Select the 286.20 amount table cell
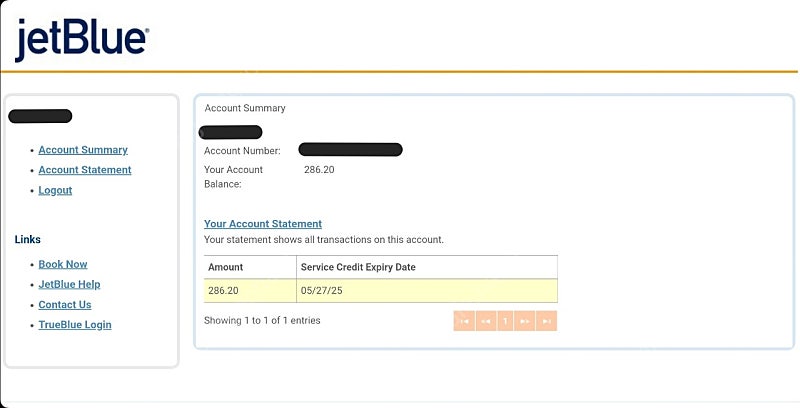 tap(250, 291)
